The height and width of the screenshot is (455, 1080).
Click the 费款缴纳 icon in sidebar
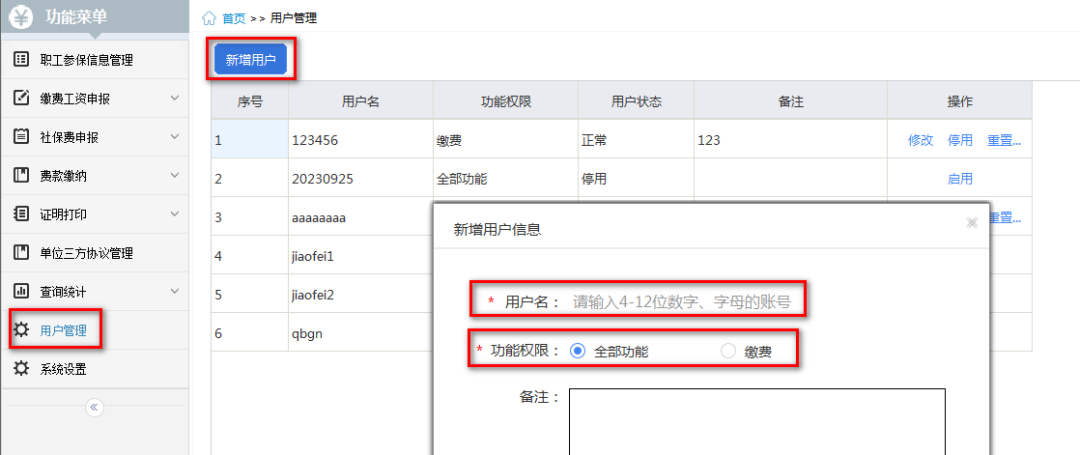click(x=21, y=176)
